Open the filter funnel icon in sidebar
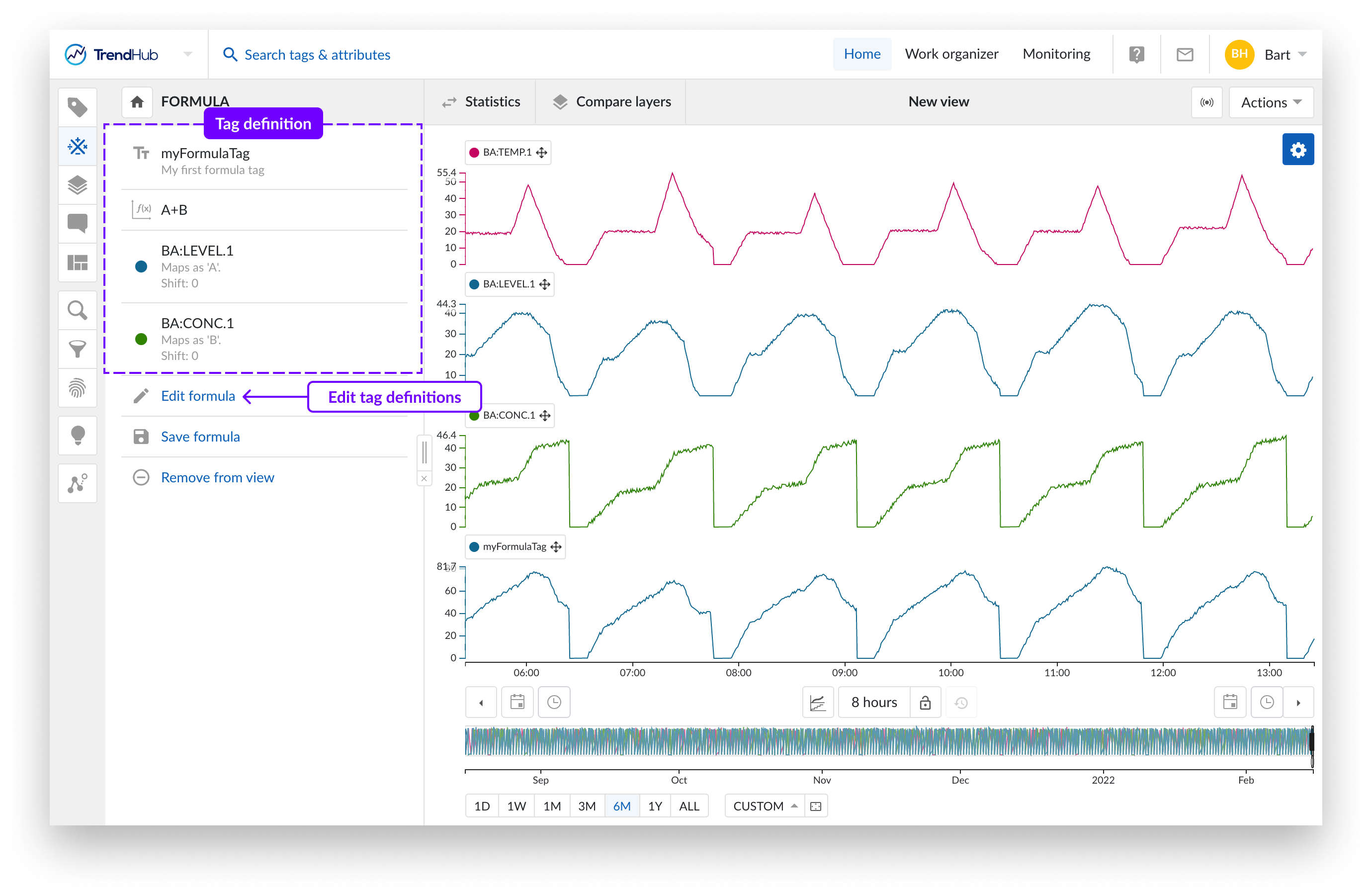The width and height of the screenshot is (1372, 895). [77, 349]
